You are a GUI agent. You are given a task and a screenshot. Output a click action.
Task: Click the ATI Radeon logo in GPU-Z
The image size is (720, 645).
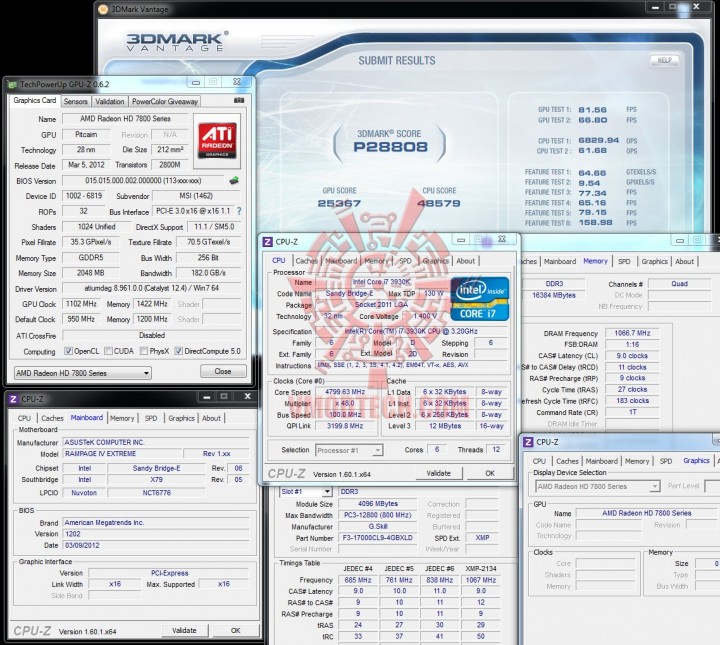[217, 140]
